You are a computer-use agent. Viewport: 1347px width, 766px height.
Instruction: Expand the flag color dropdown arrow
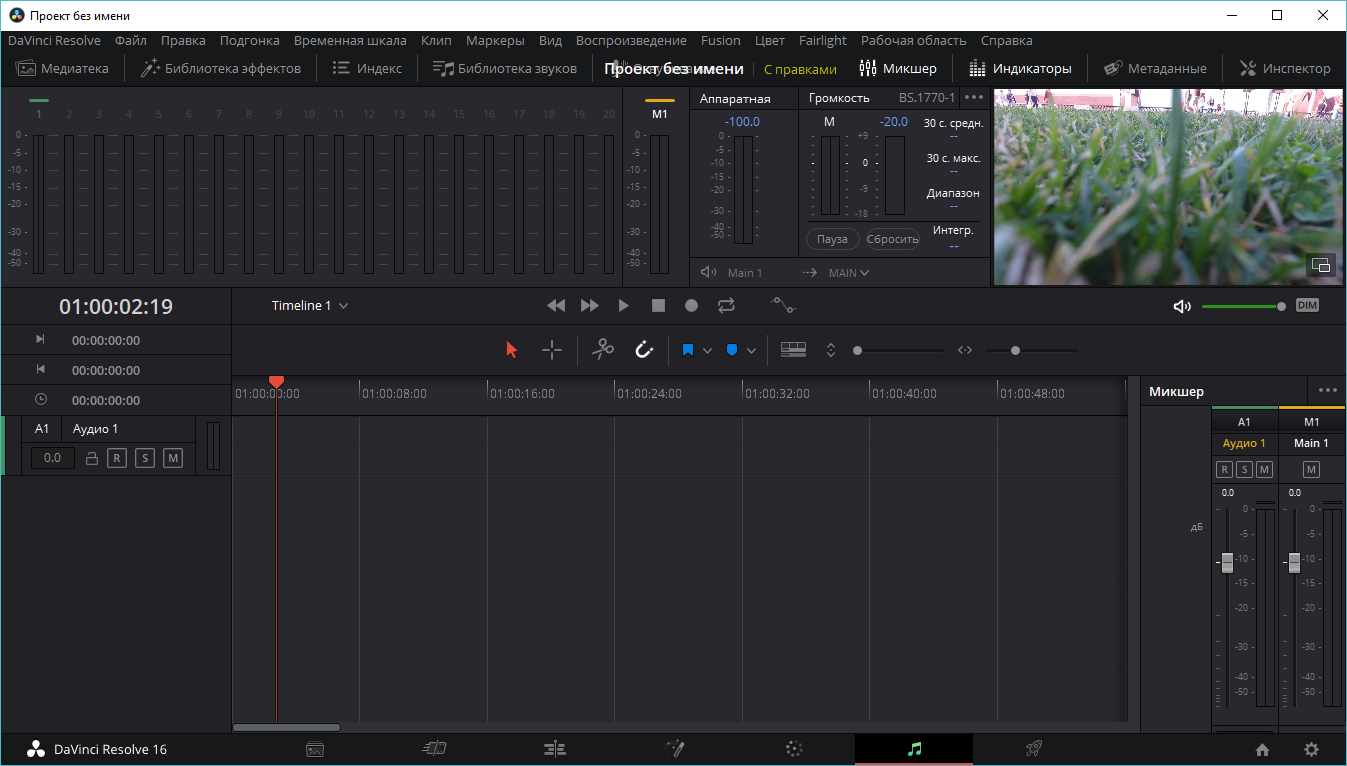pyautogui.click(x=707, y=351)
